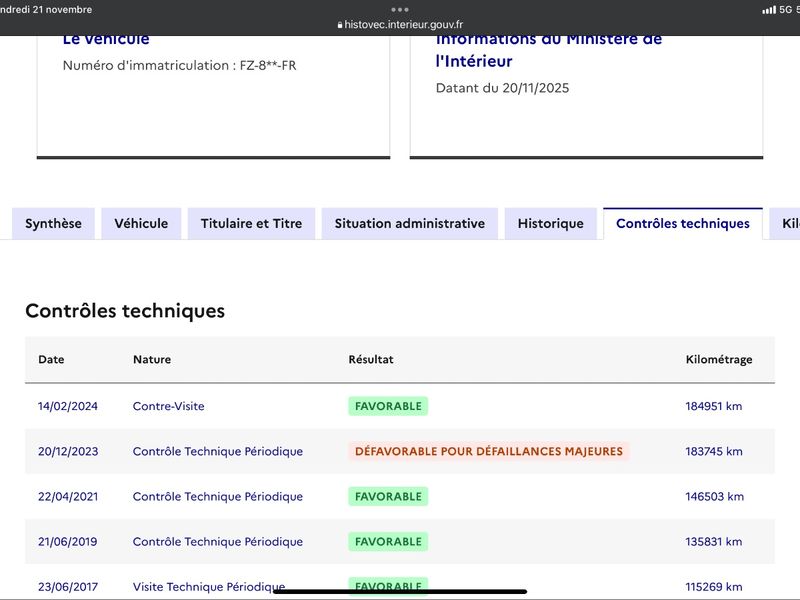Click the padlock icon in address bar
800x600 pixels.
340,25
